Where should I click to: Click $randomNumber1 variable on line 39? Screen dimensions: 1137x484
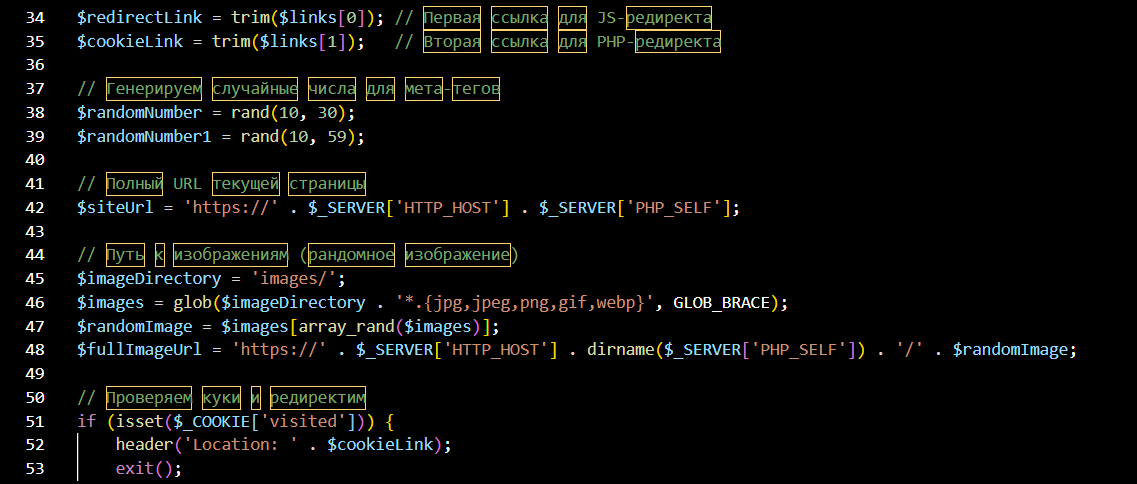[144, 136]
